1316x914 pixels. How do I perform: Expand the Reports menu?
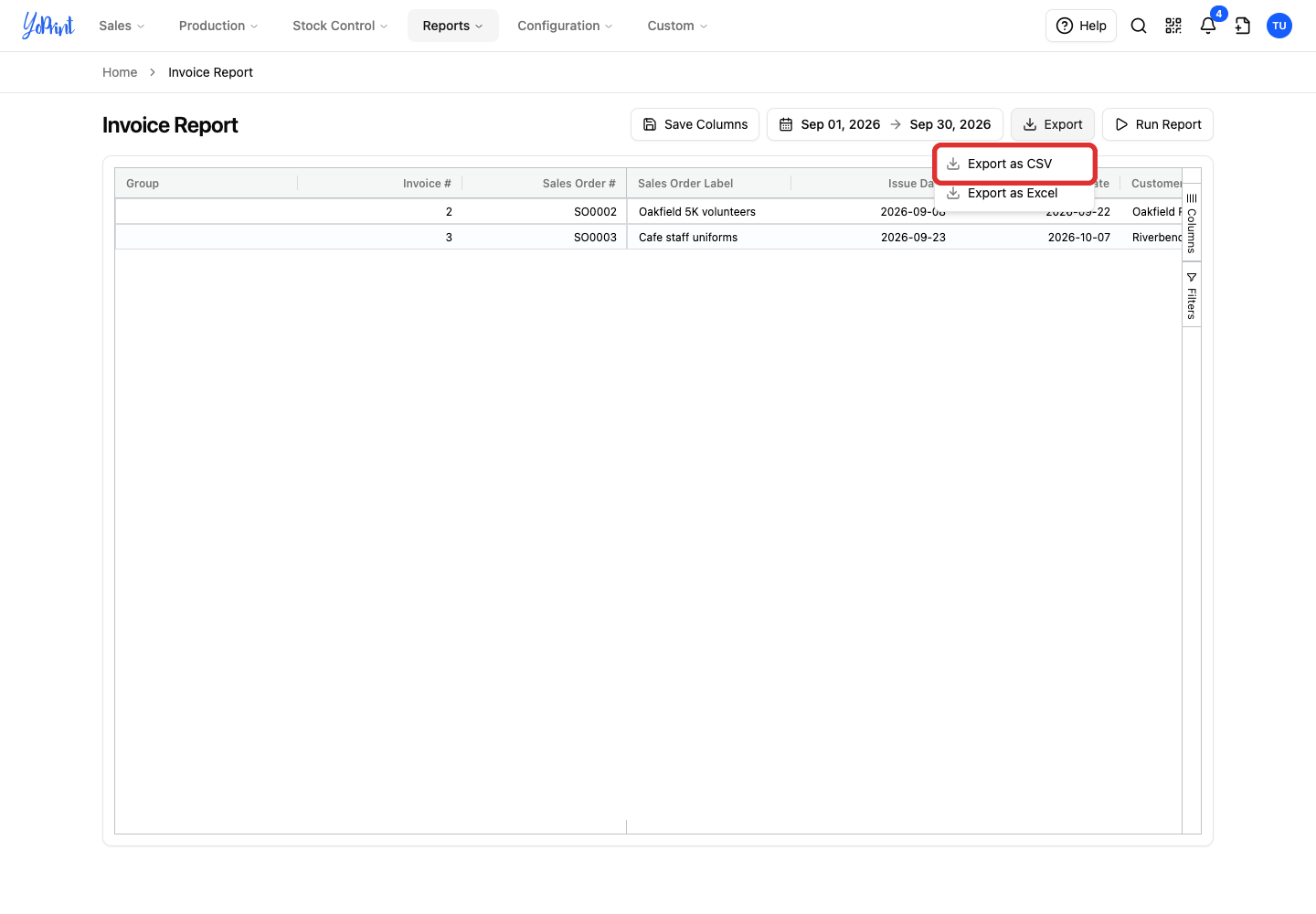[453, 26]
